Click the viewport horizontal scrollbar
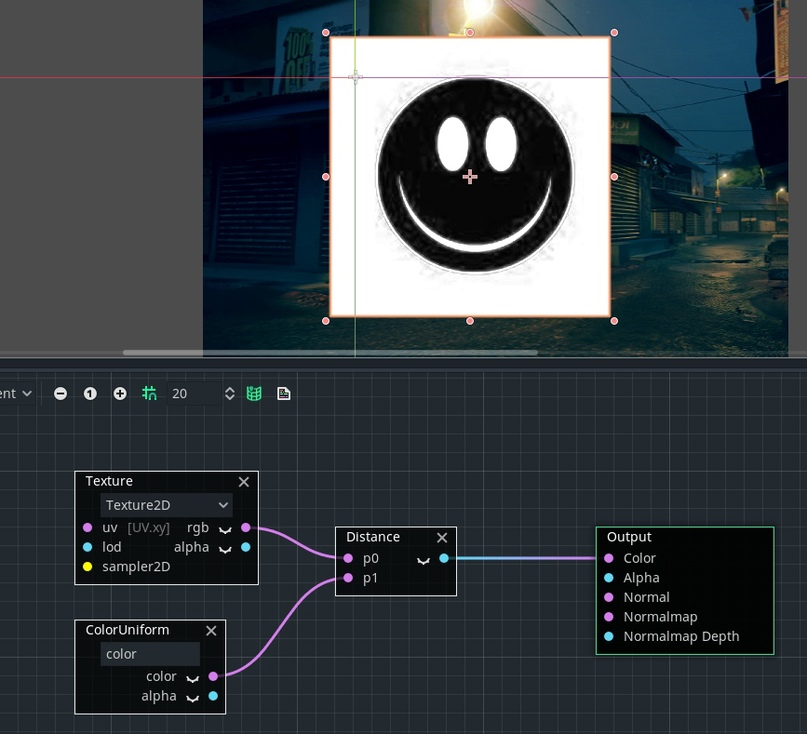This screenshot has height=734, width=807. [330, 352]
